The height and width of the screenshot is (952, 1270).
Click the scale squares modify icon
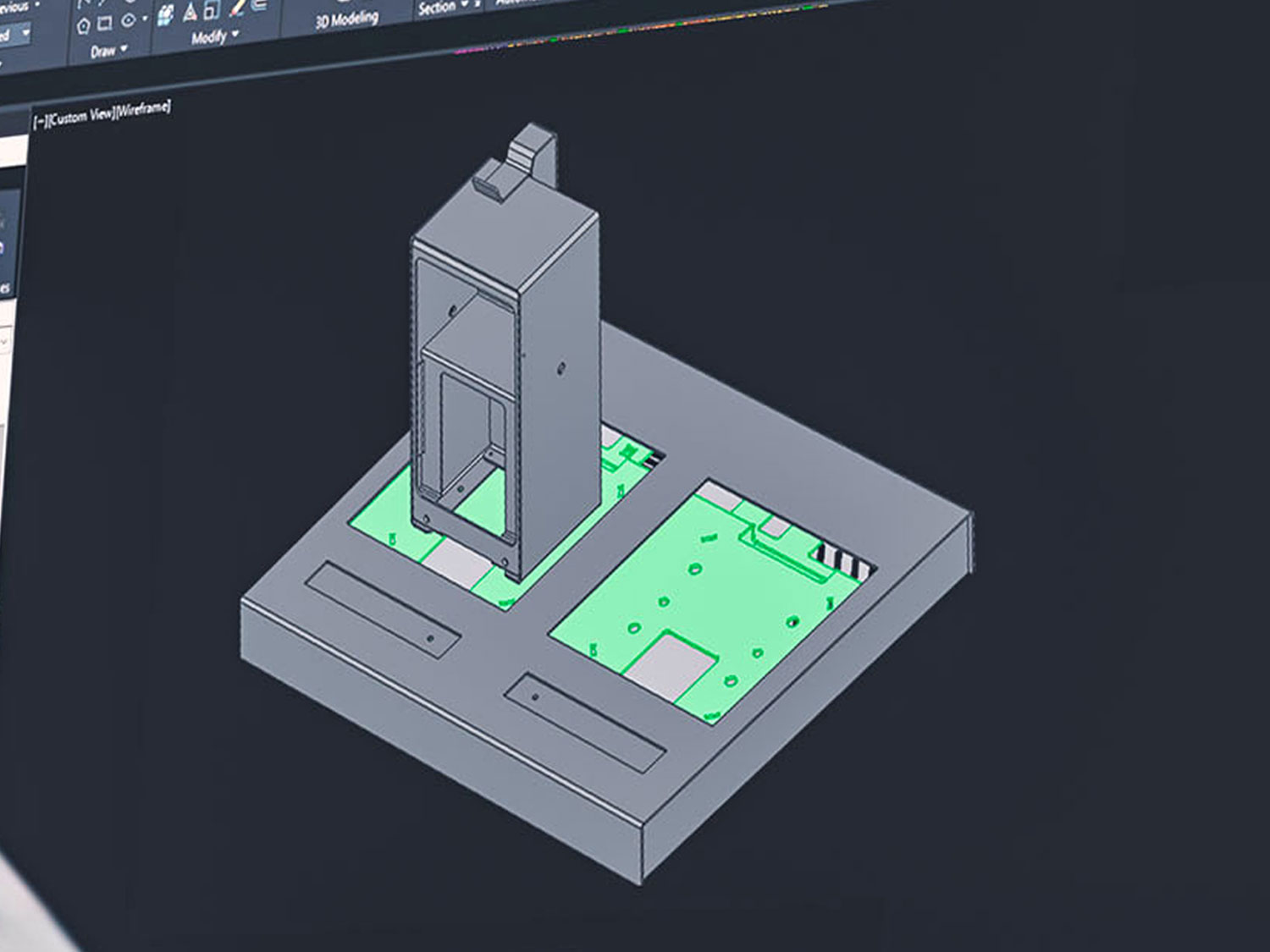(x=212, y=9)
